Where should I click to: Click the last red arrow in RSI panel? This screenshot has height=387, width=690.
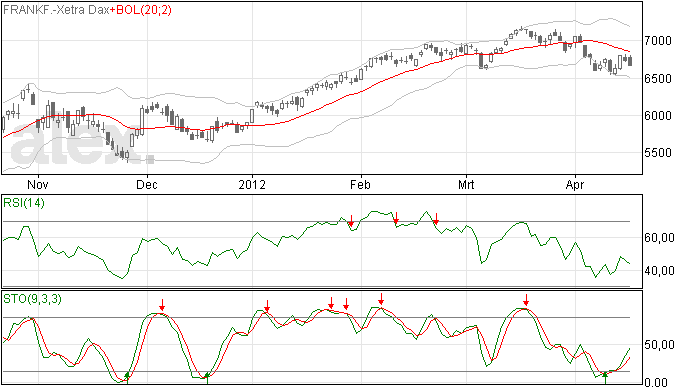click(x=436, y=218)
